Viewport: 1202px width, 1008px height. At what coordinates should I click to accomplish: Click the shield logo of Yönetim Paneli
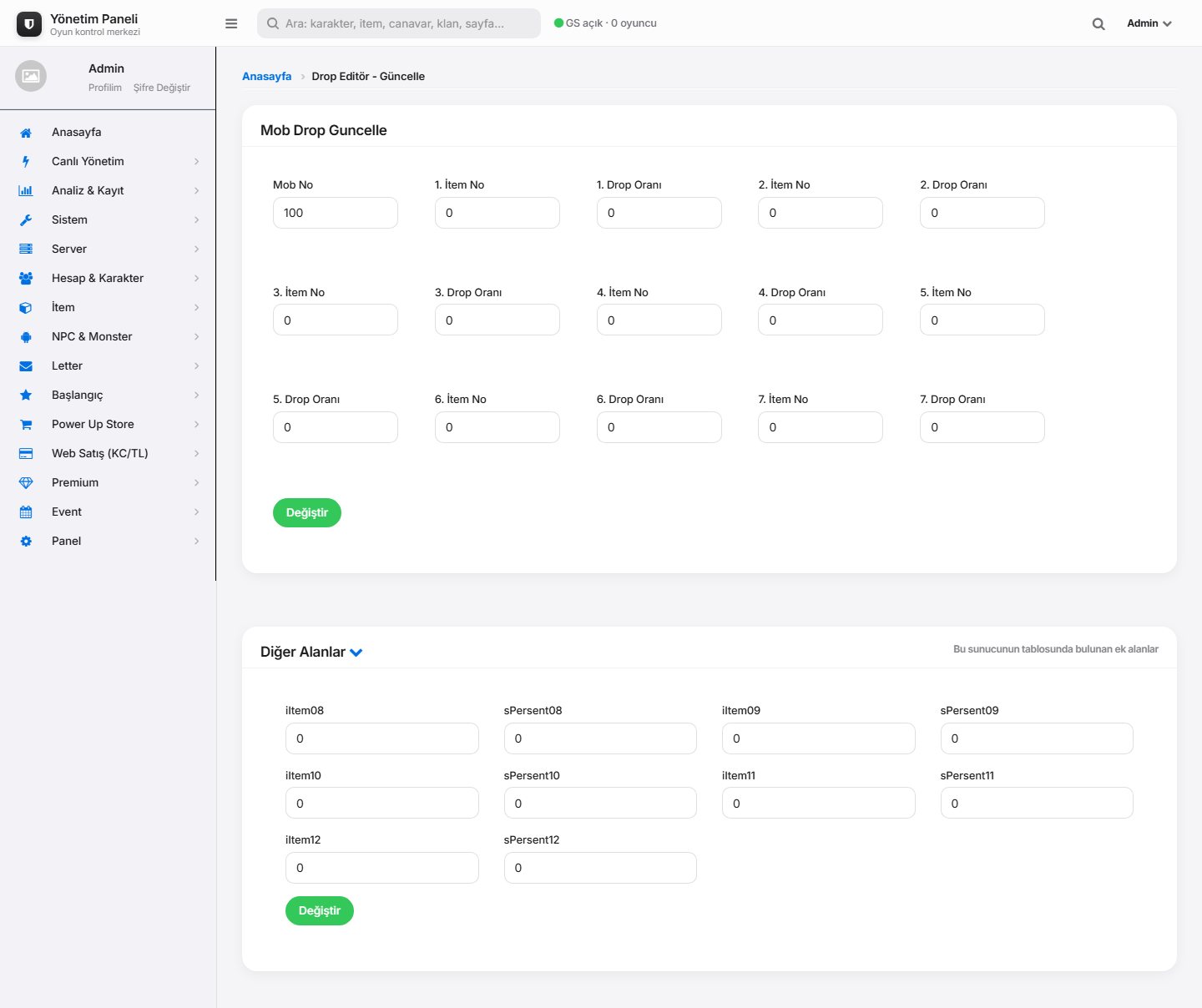pos(29,24)
